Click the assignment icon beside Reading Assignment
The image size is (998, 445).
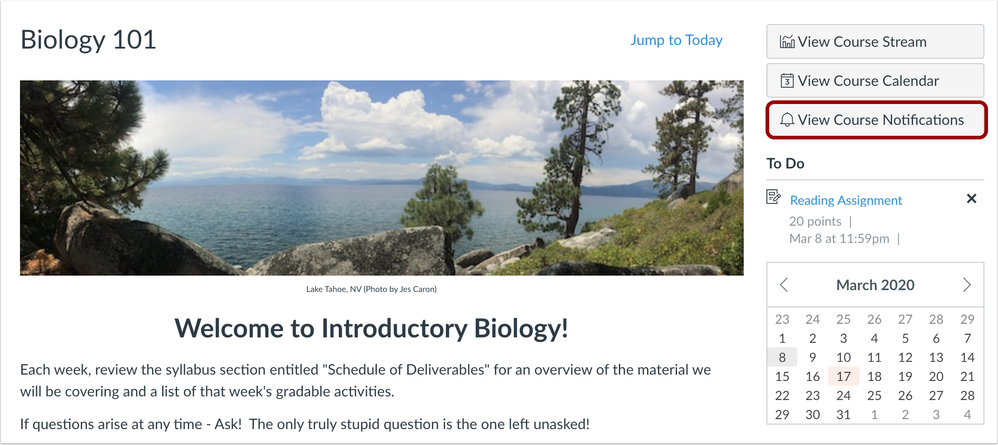[774, 198]
